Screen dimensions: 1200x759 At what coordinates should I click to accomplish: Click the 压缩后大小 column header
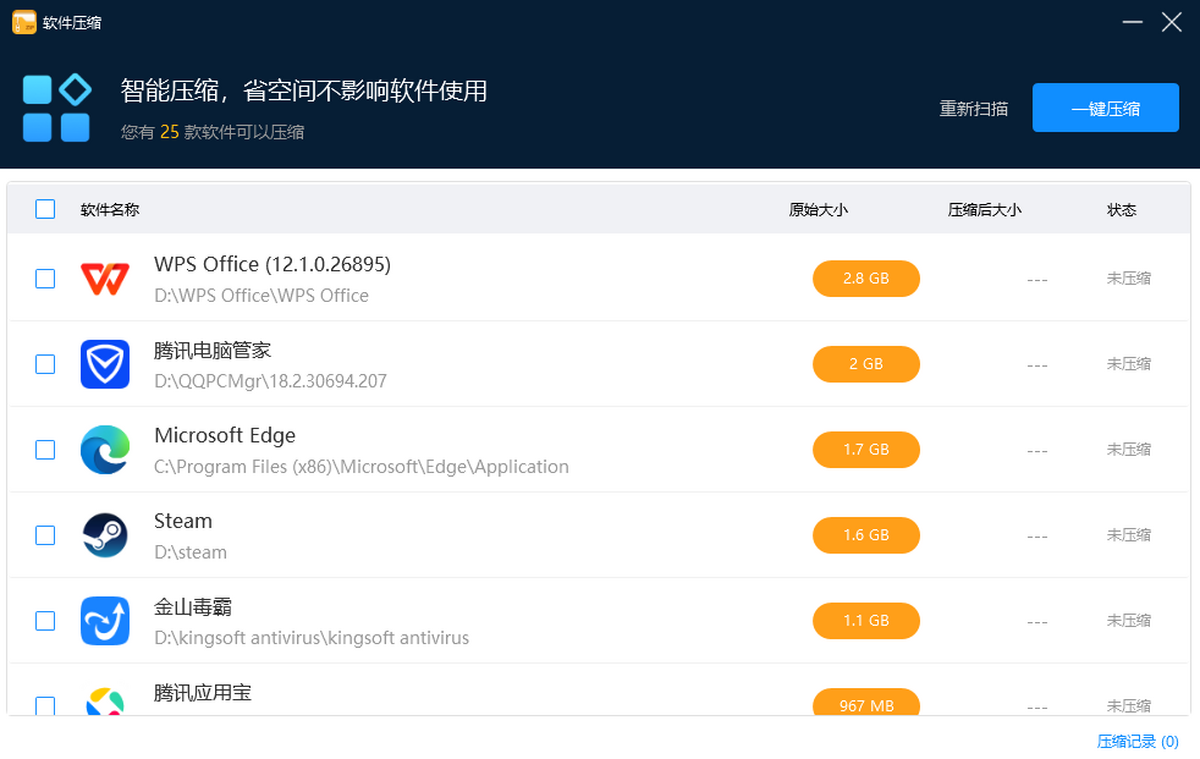(x=985, y=210)
